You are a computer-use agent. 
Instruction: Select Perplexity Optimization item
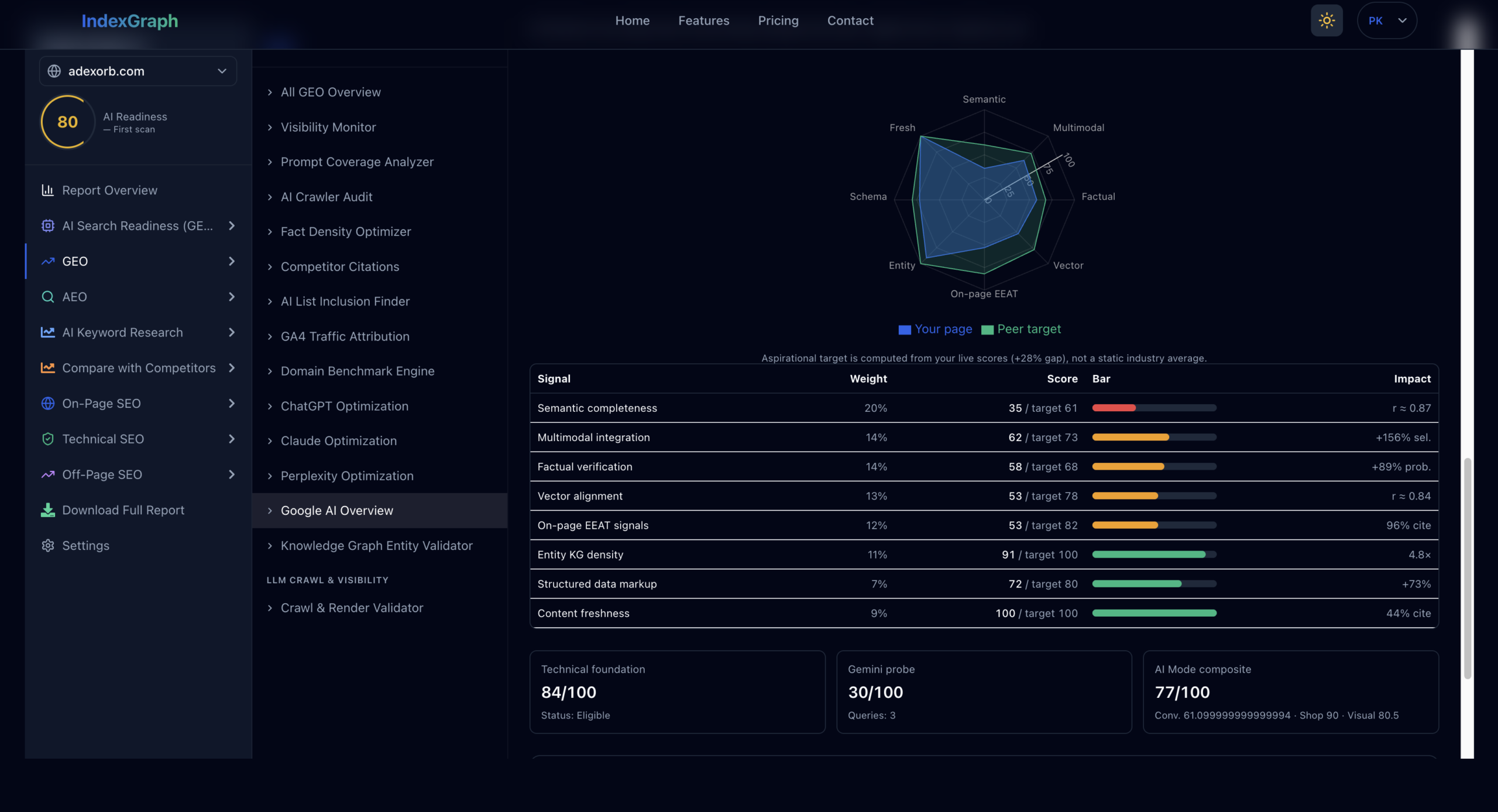[x=380, y=476]
